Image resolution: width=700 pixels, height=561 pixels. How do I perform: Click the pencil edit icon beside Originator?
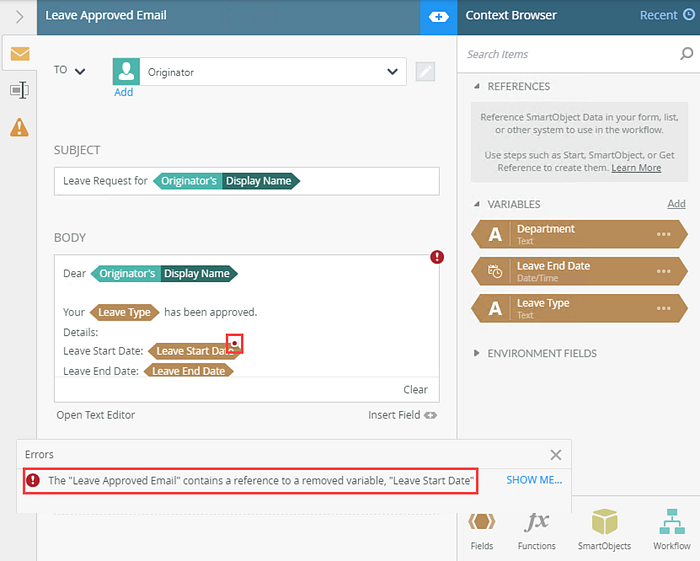(x=425, y=71)
